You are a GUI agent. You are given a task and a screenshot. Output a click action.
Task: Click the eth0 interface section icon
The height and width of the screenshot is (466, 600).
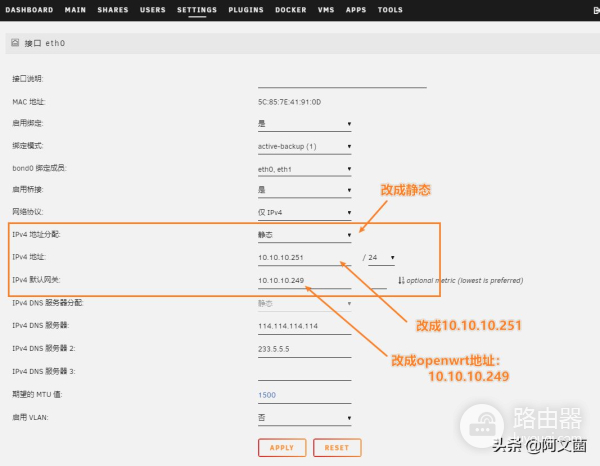[x=15, y=42]
